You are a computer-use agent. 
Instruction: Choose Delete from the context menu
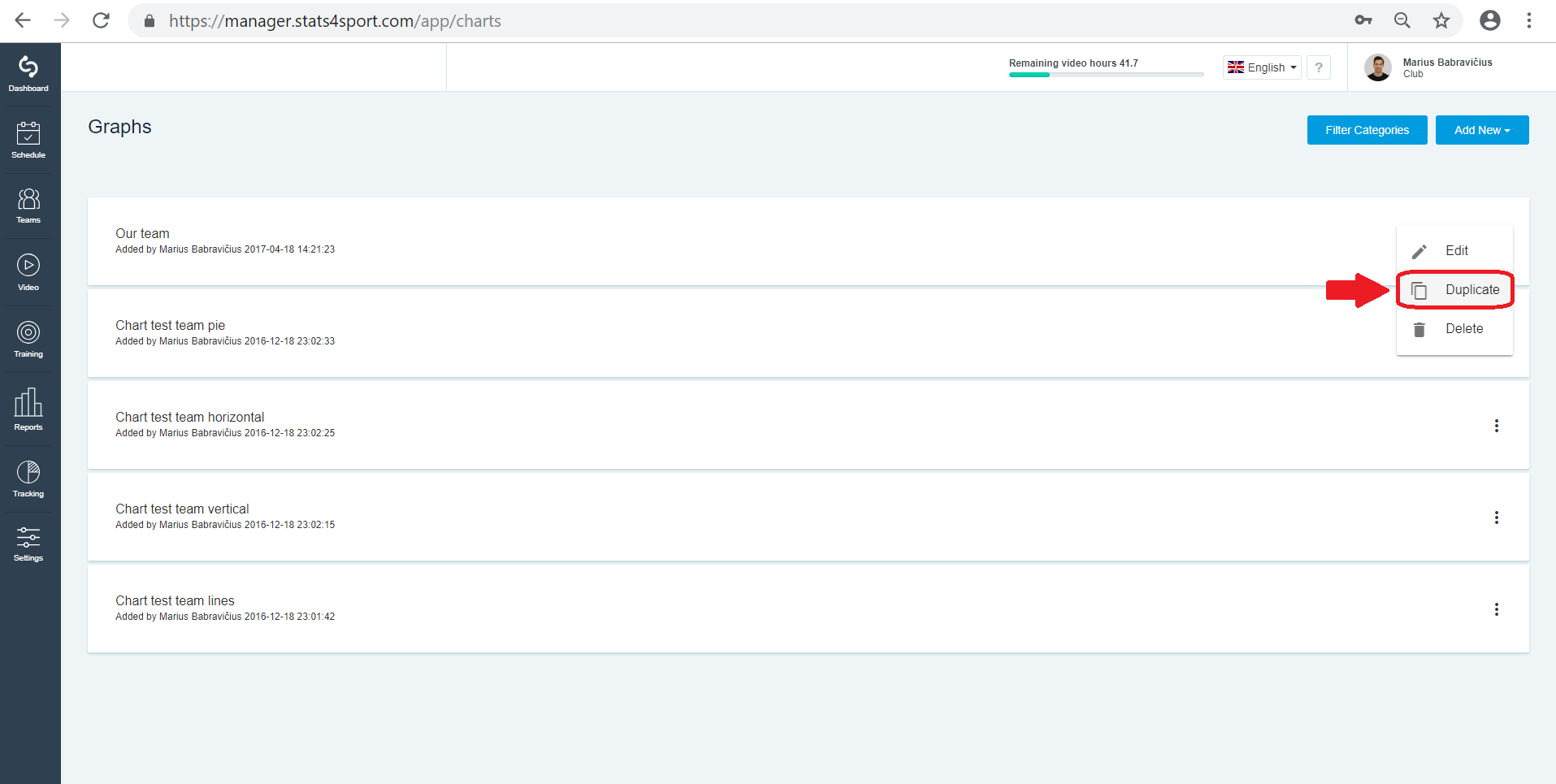tap(1454, 329)
